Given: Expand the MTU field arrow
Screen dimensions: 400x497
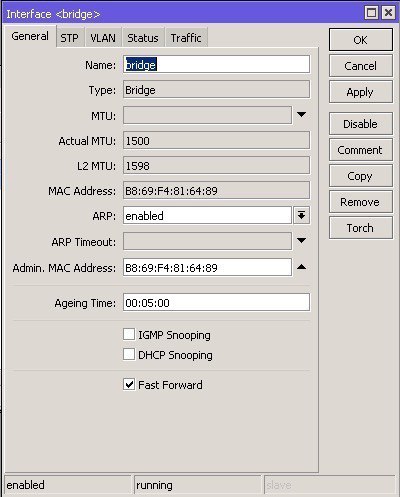Looking at the screenshot, I should 301,115.
